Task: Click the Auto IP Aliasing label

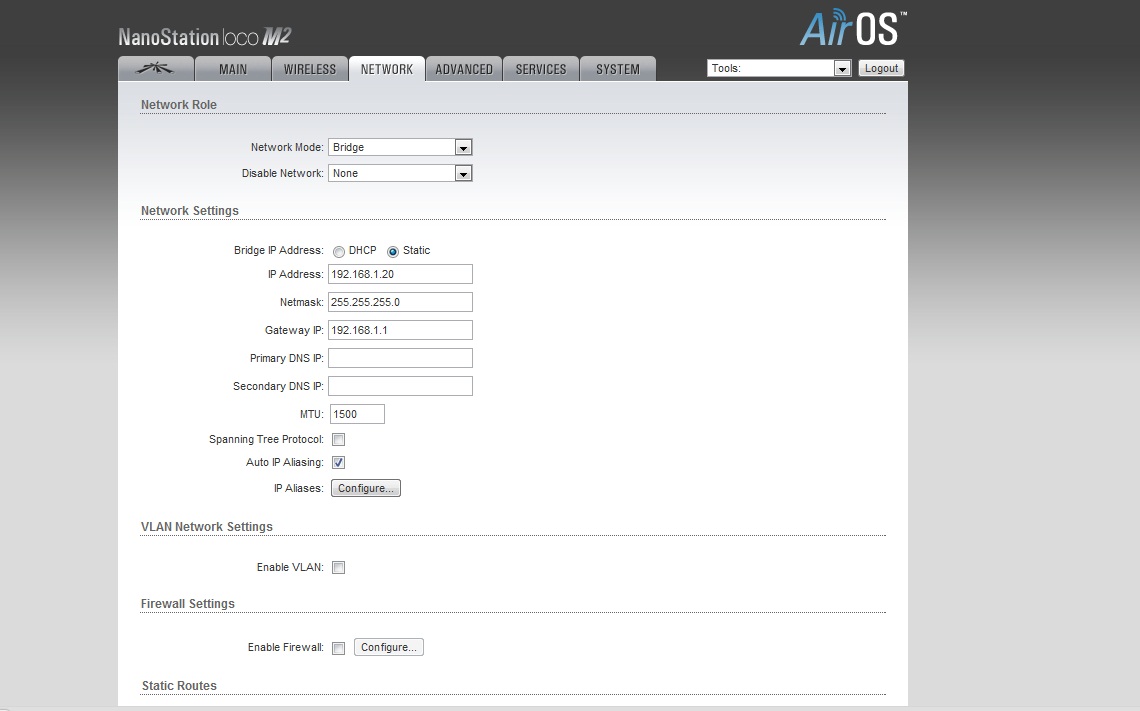Action: 285,462
